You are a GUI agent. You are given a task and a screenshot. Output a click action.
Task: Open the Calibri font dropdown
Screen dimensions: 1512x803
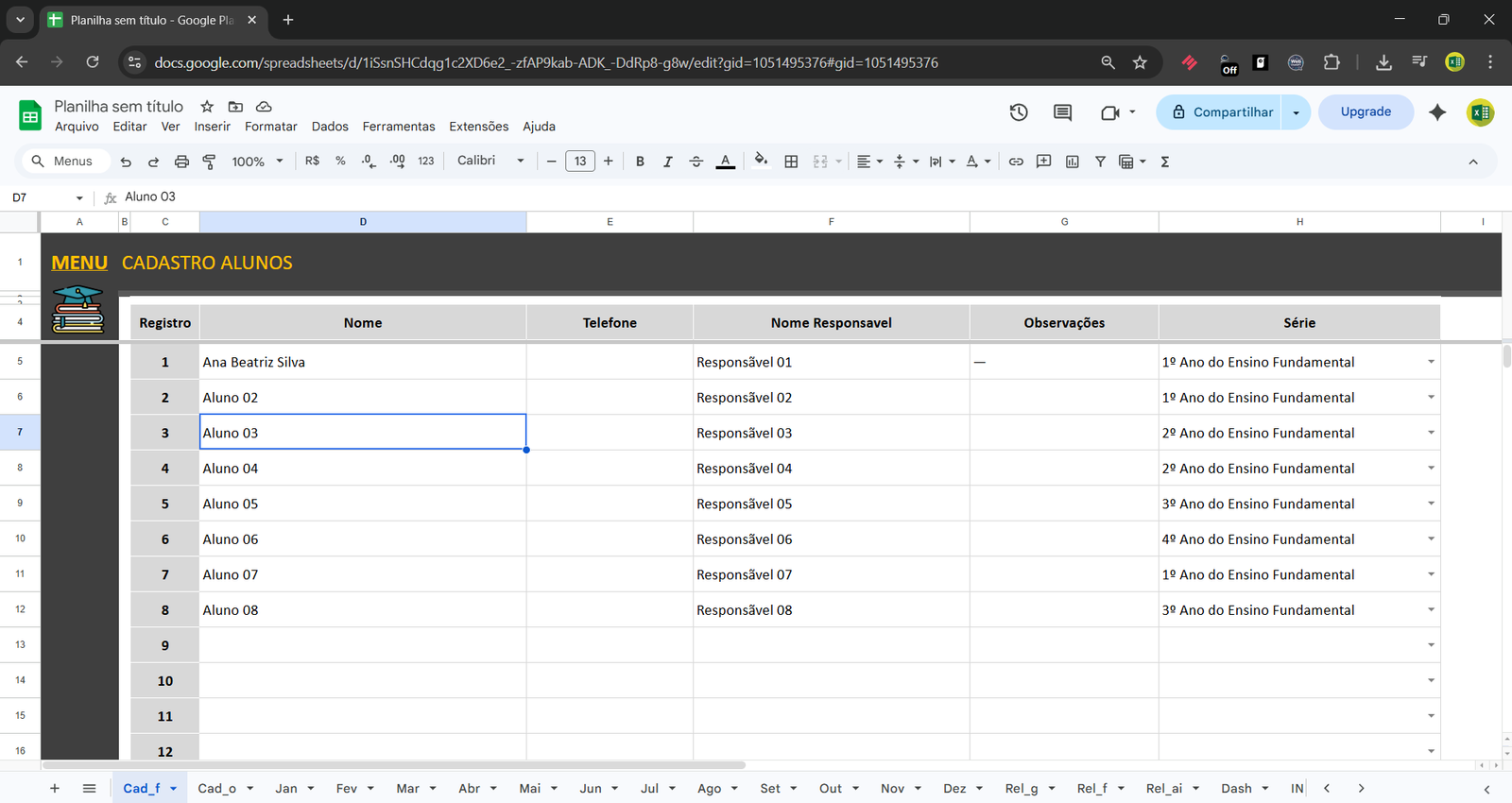click(490, 161)
